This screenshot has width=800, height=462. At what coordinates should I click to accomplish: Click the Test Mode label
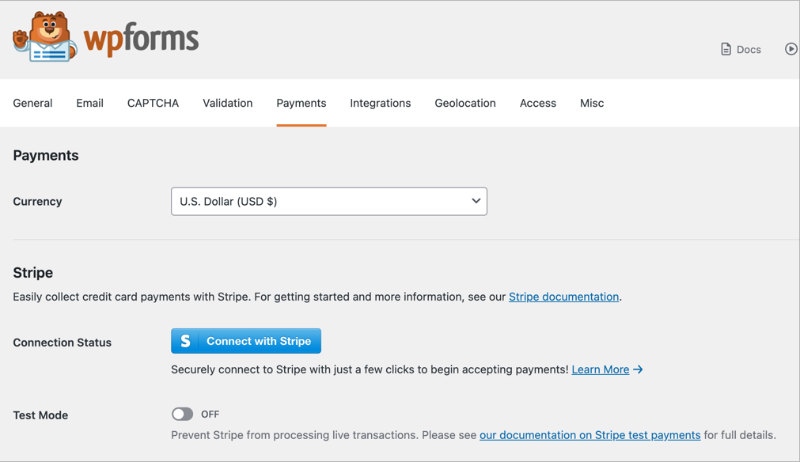[40, 415]
